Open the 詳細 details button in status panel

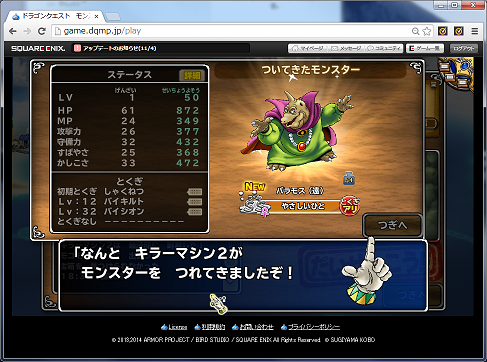pyautogui.click(x=192, y=75)
